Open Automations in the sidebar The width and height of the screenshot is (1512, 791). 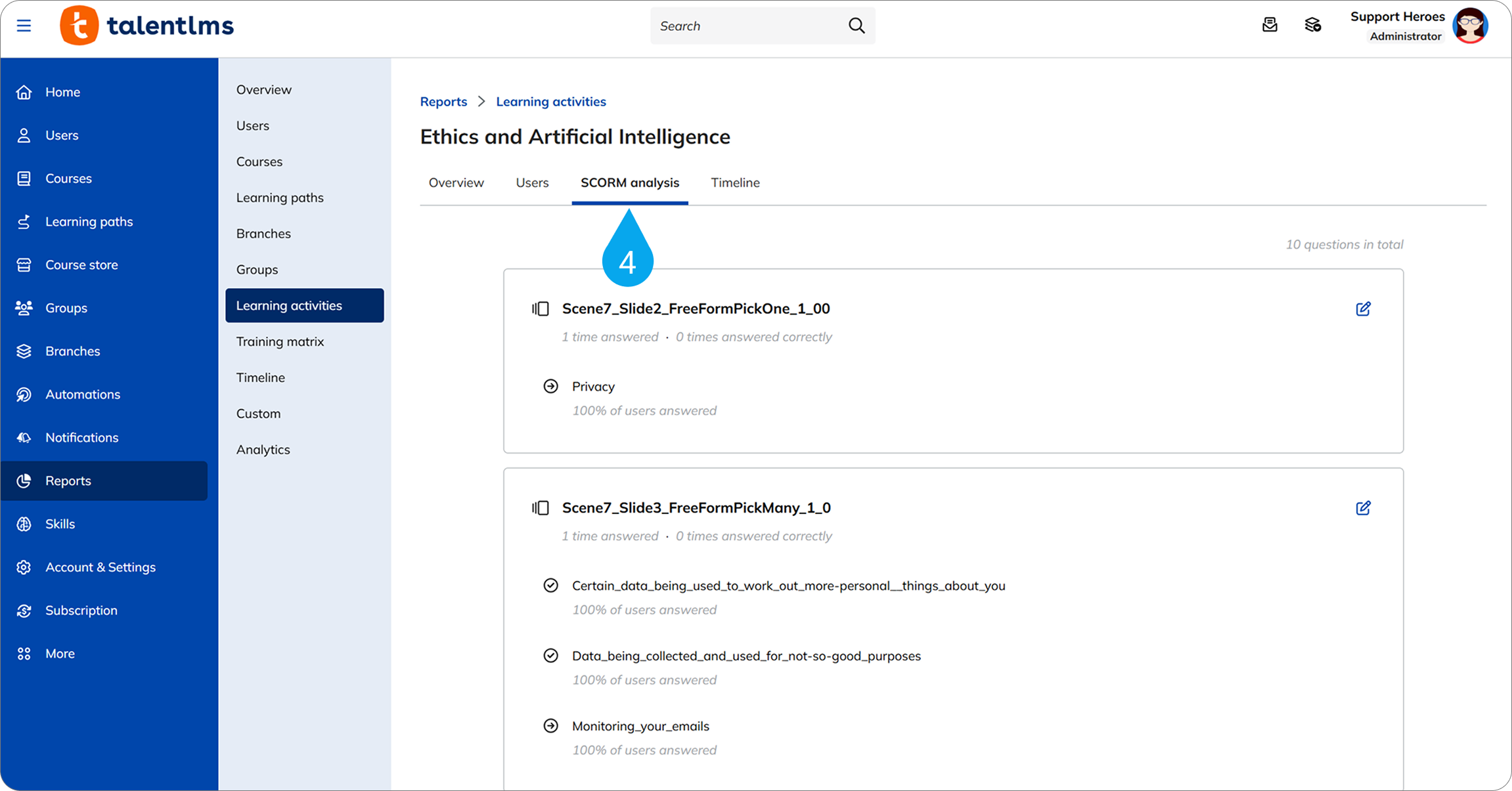[x=83, y=395]
